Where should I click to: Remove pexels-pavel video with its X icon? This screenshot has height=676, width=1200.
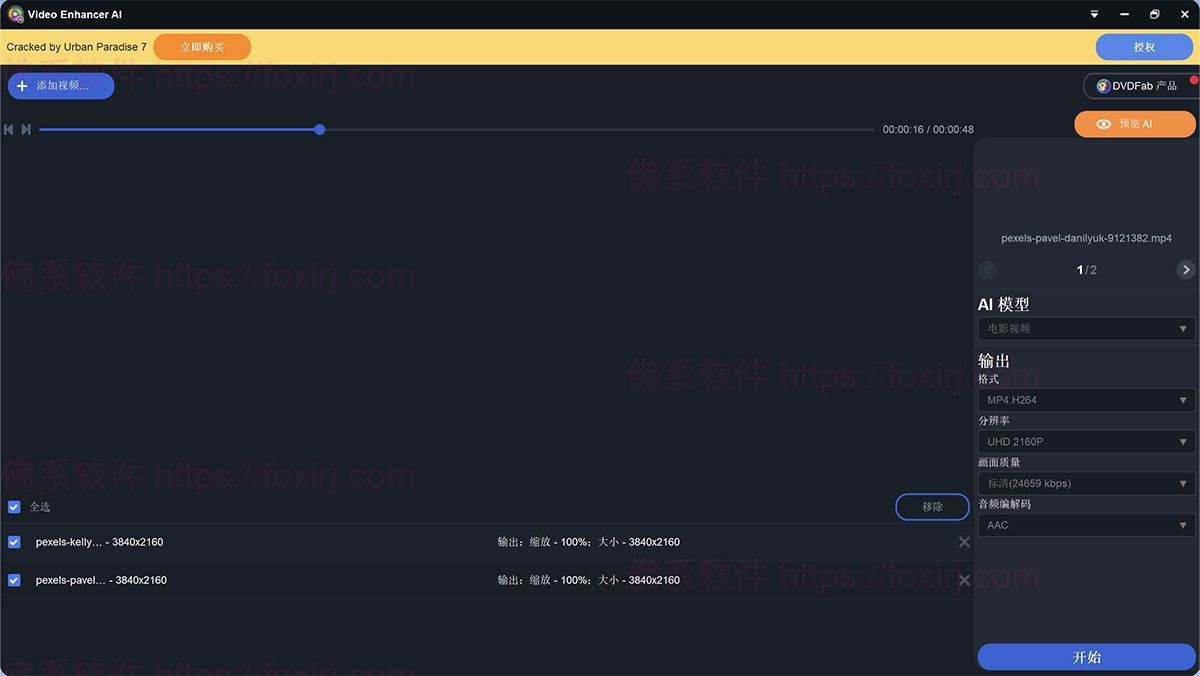click(964, 580)
